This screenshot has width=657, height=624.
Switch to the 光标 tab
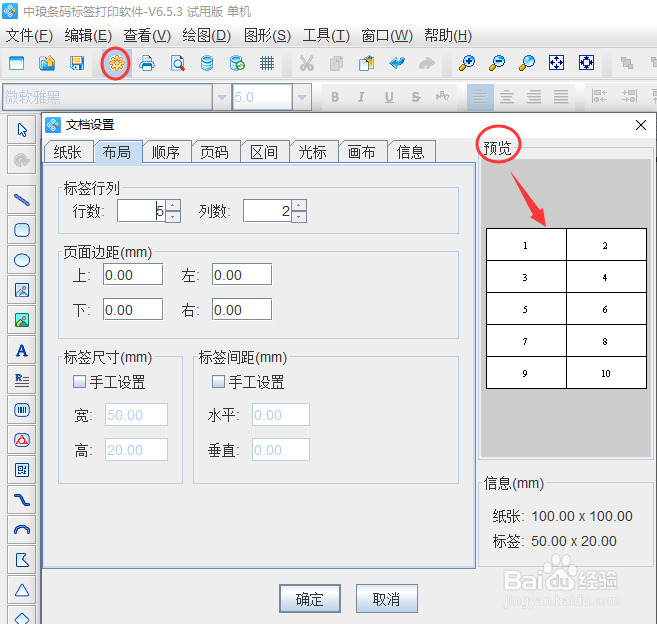click(313, 152)
